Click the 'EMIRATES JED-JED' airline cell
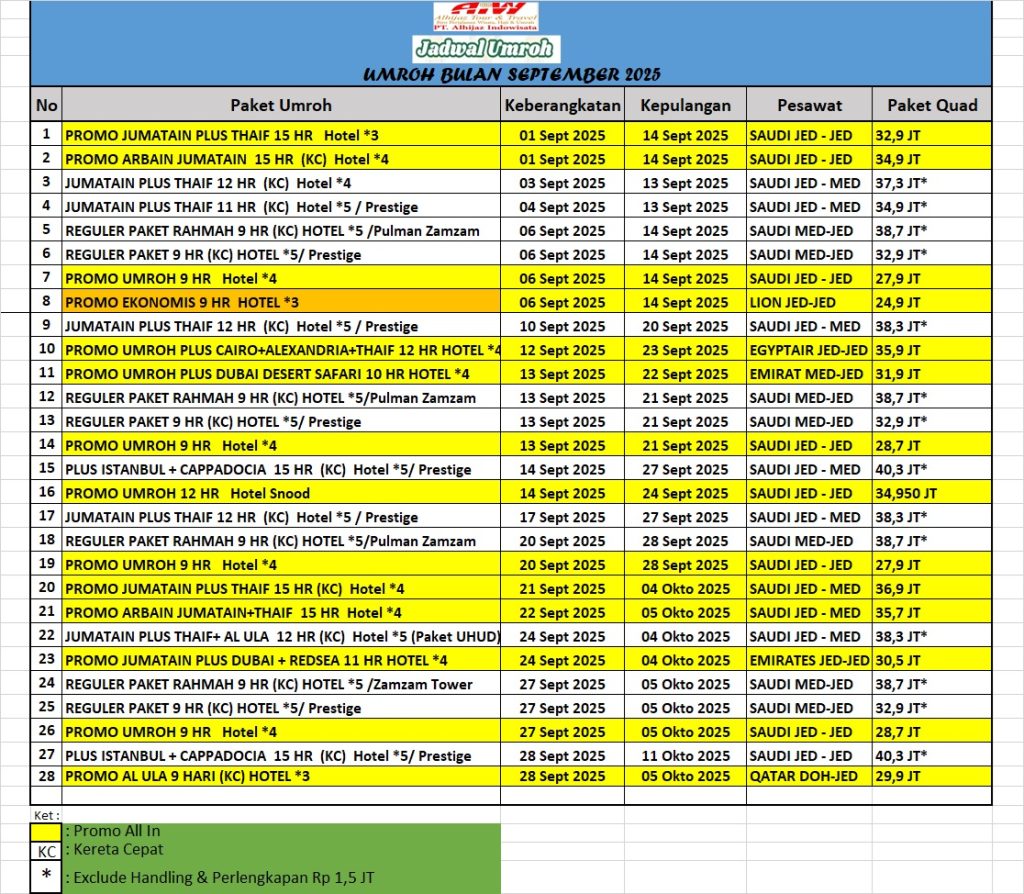The image size is (1024, 894). [809, 660]
